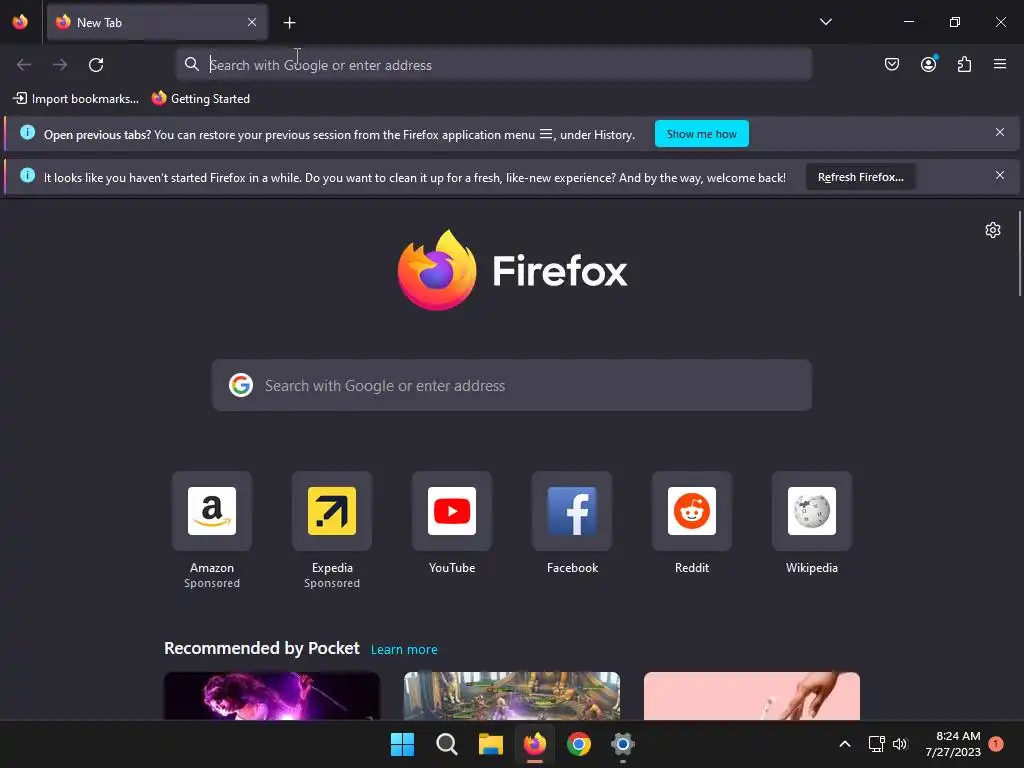Click the forward navigation arrow
The image size is (1024, 768).
pyautogui.click(x=60, y=65)
